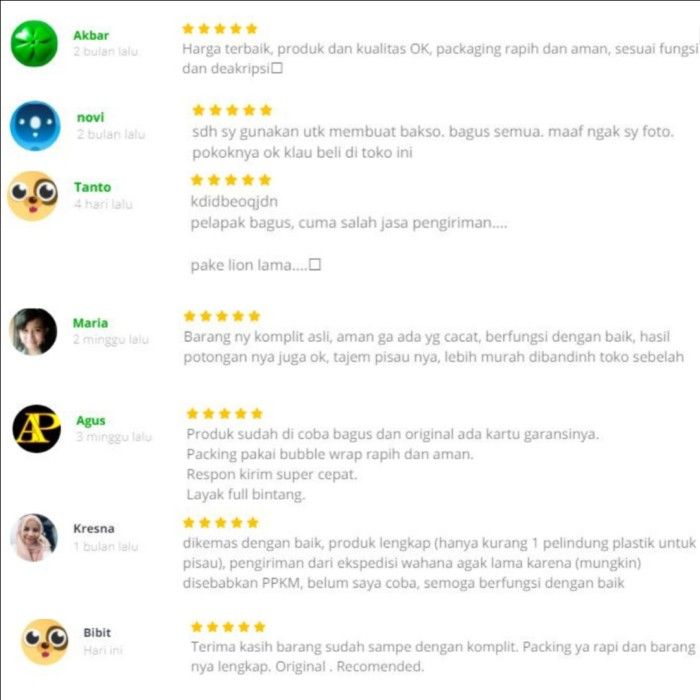Open the Akbar username link

point(91,35)
